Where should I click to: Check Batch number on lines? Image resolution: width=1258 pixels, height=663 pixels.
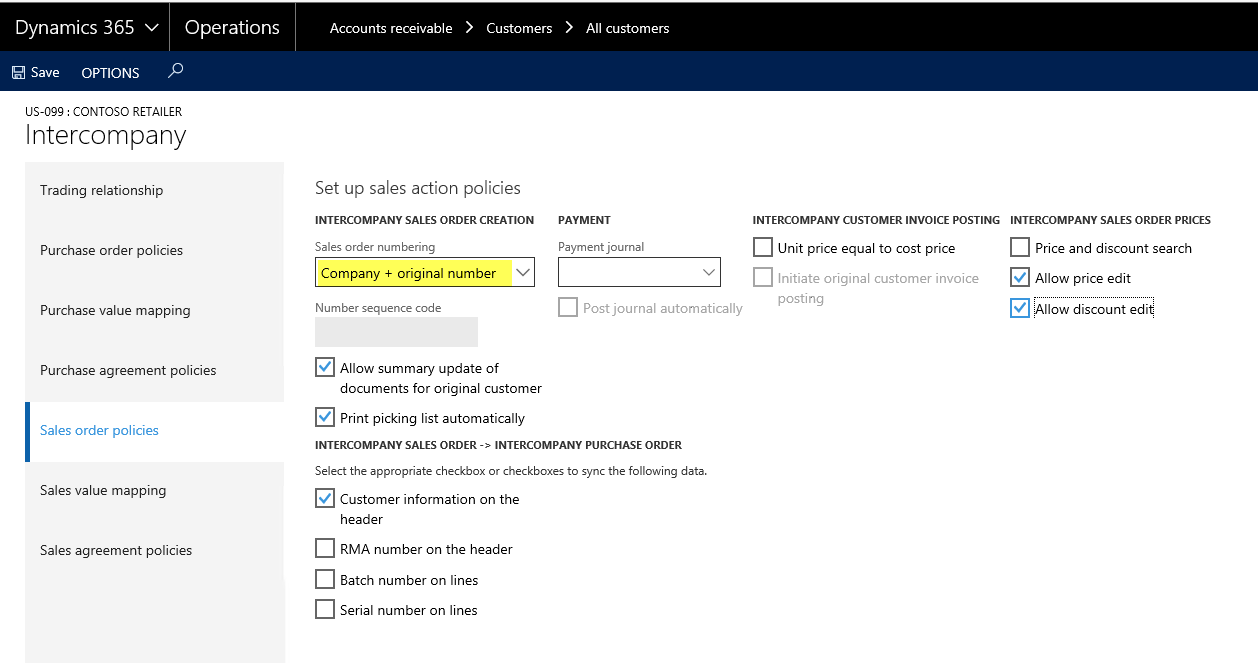point(325,580)
